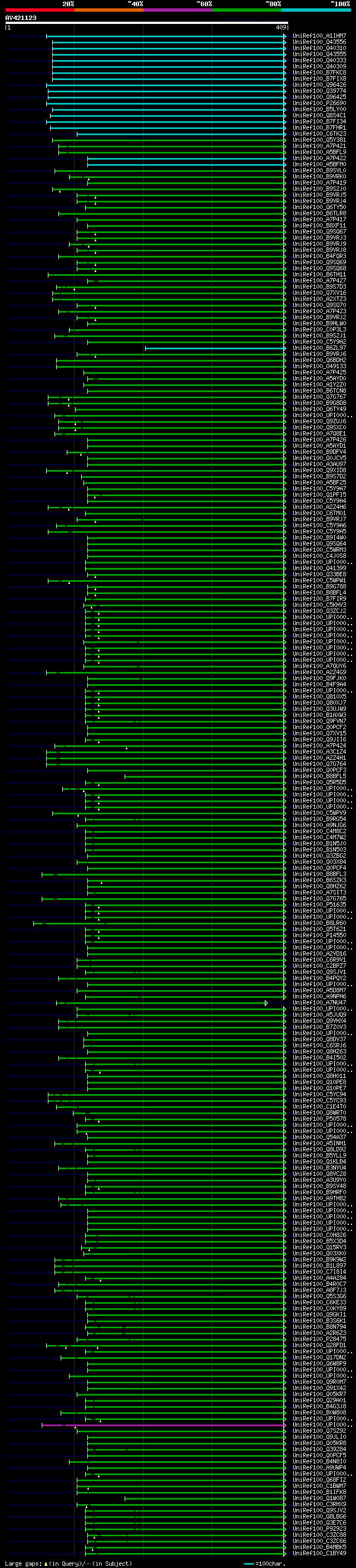Click the Large gaps legend text

click(x=68, y=1563)
